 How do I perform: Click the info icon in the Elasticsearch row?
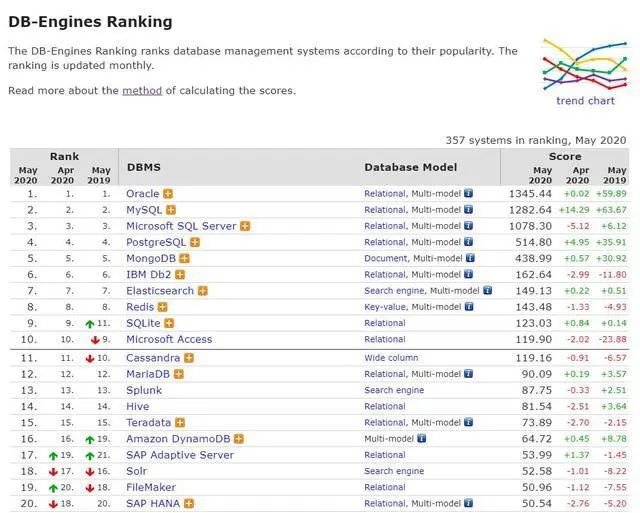(488, 291)
